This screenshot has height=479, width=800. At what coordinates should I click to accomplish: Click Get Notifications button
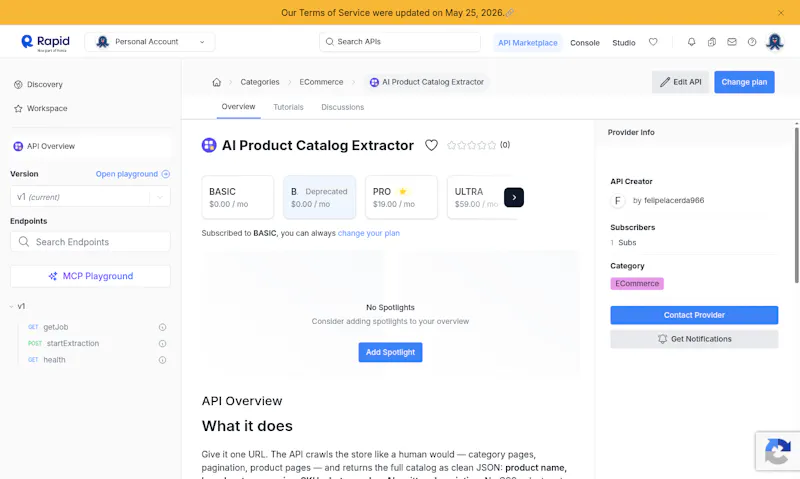point(694,339)
